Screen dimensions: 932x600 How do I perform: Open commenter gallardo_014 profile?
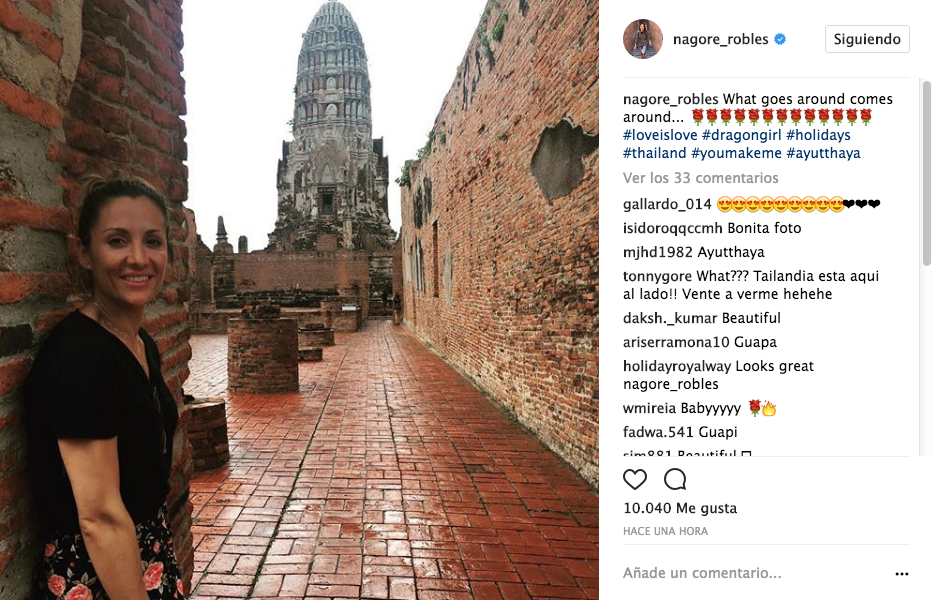click(x=667, y=205)
